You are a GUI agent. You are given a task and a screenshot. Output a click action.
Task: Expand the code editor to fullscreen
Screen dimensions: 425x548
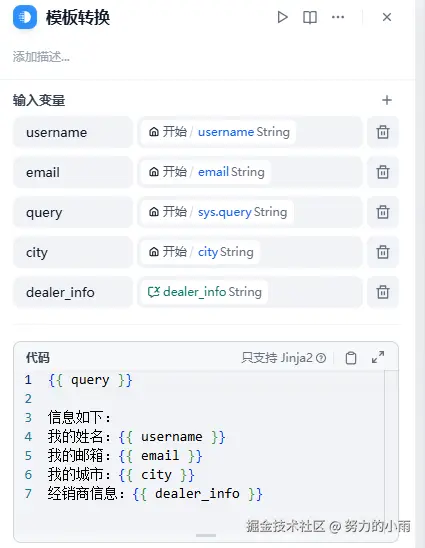pos(378,357)
